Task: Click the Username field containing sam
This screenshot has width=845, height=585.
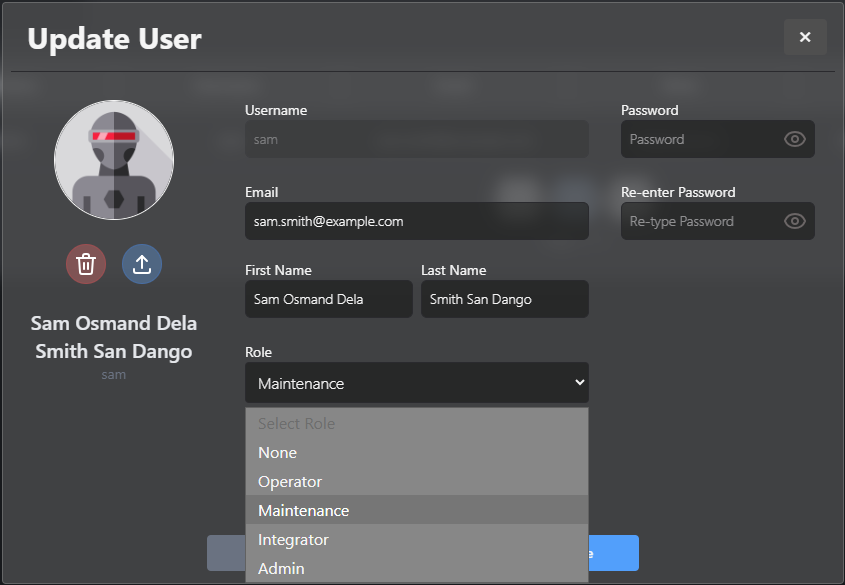Action: [x=416, y=139]
